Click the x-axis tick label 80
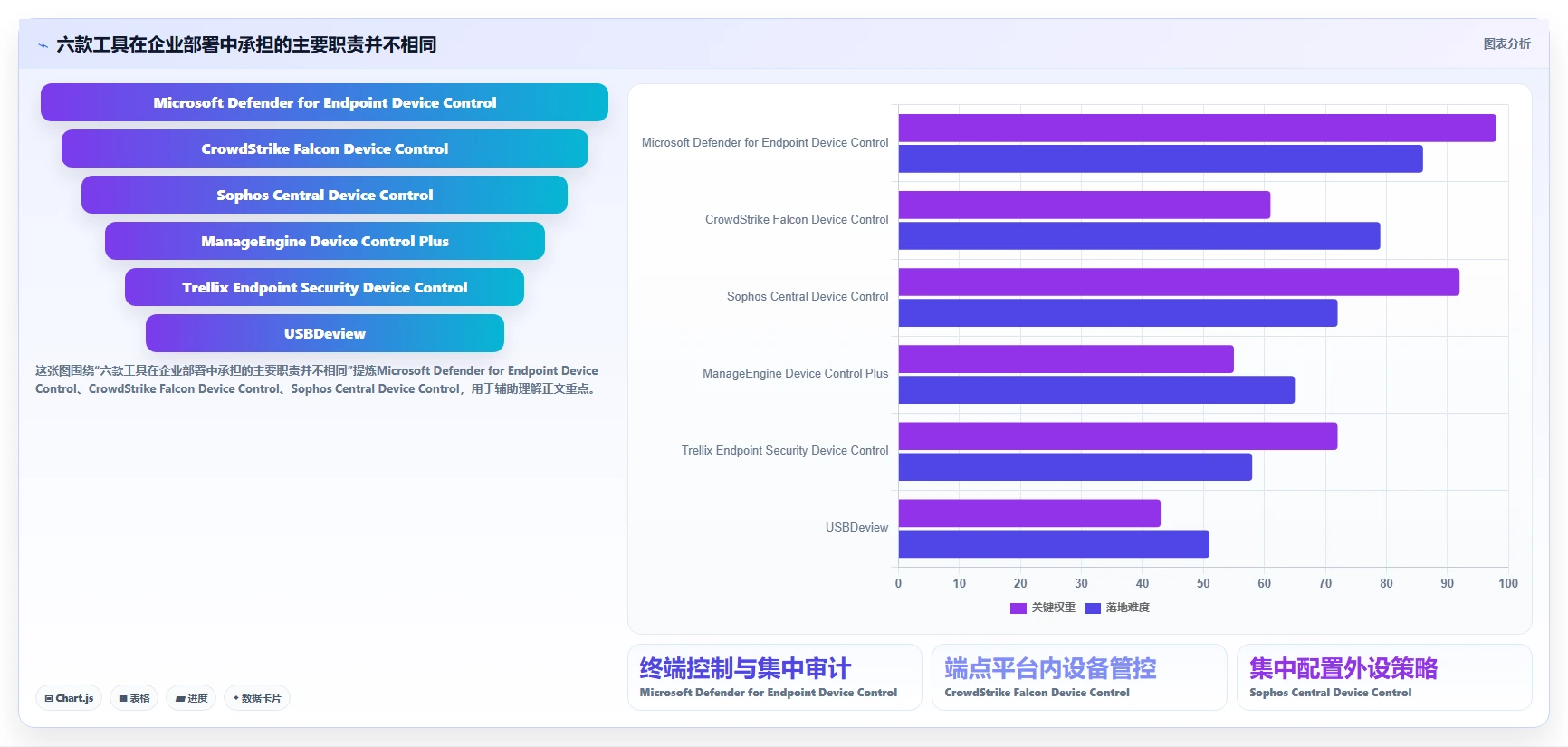Viewport: 1568px width, 747px height. pyautogui.click(x=1386, y=584)
